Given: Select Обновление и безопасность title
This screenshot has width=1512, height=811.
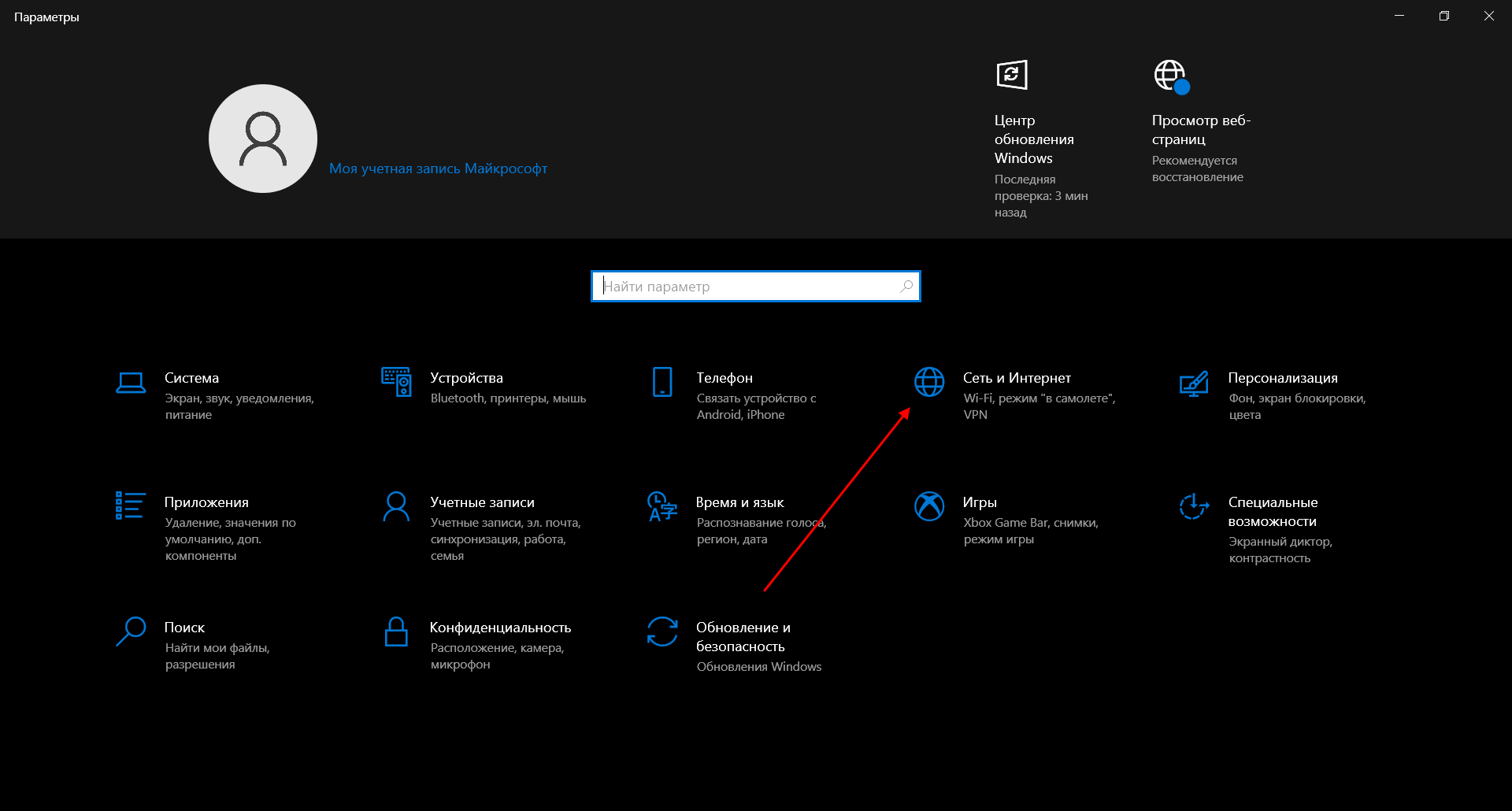Looking at the screenshot, I should coord(743,637).
